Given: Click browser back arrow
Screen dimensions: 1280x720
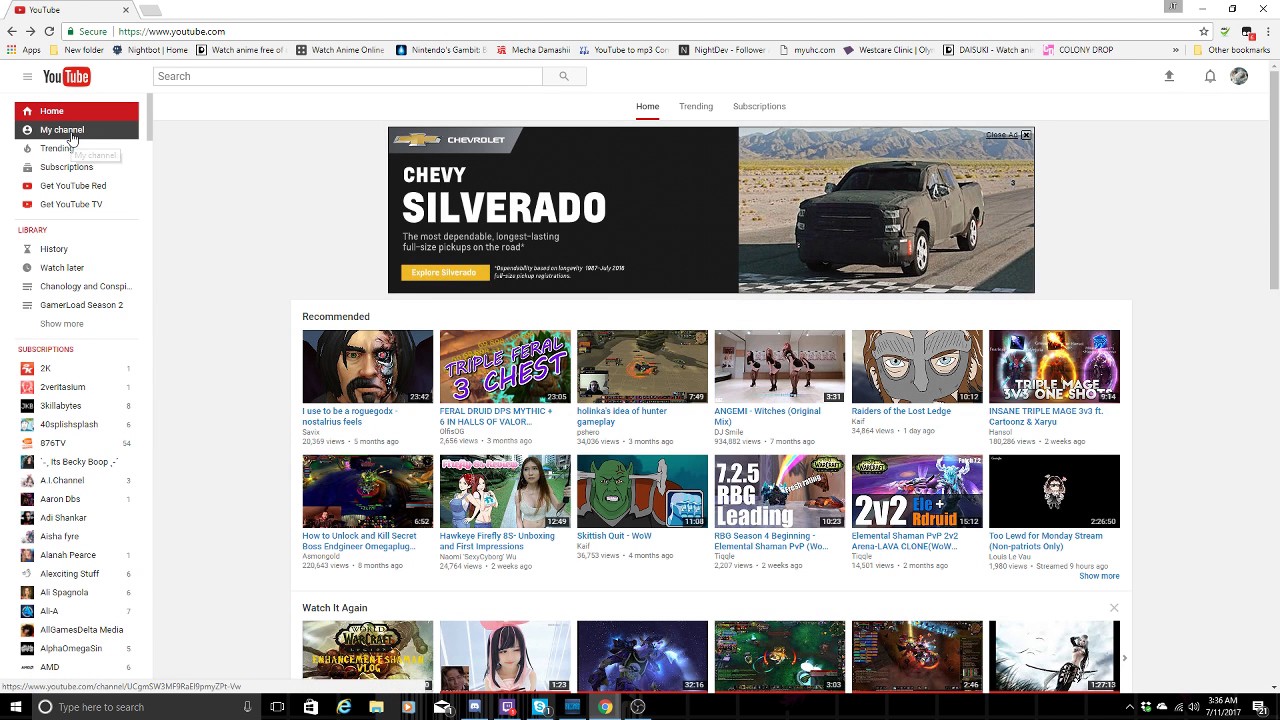Looking at the screenshot, I should 12,31.
